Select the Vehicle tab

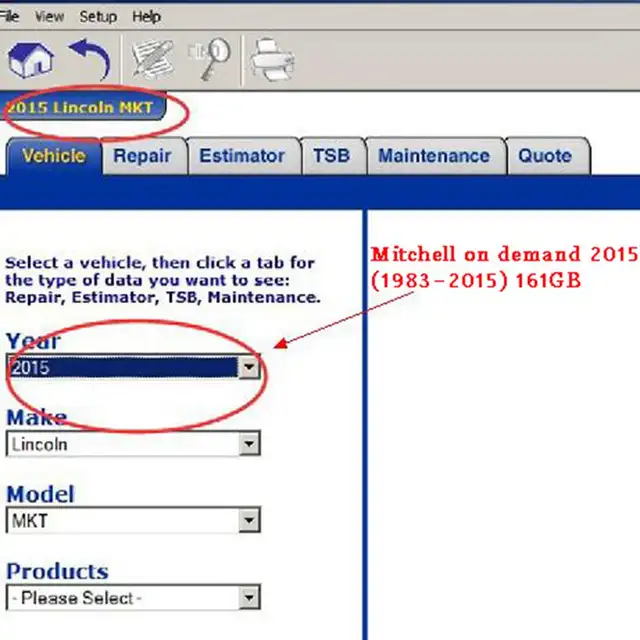click(54, 156)
